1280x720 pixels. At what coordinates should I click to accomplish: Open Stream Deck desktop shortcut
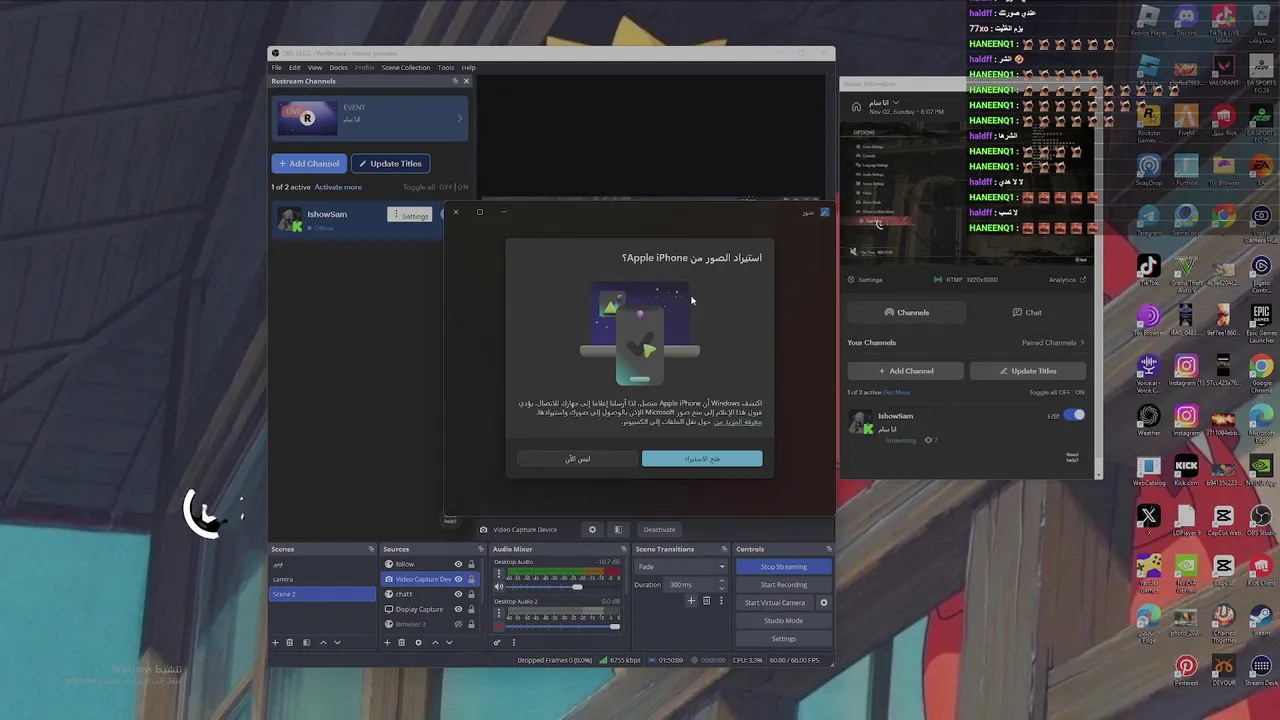point(1261,671)
